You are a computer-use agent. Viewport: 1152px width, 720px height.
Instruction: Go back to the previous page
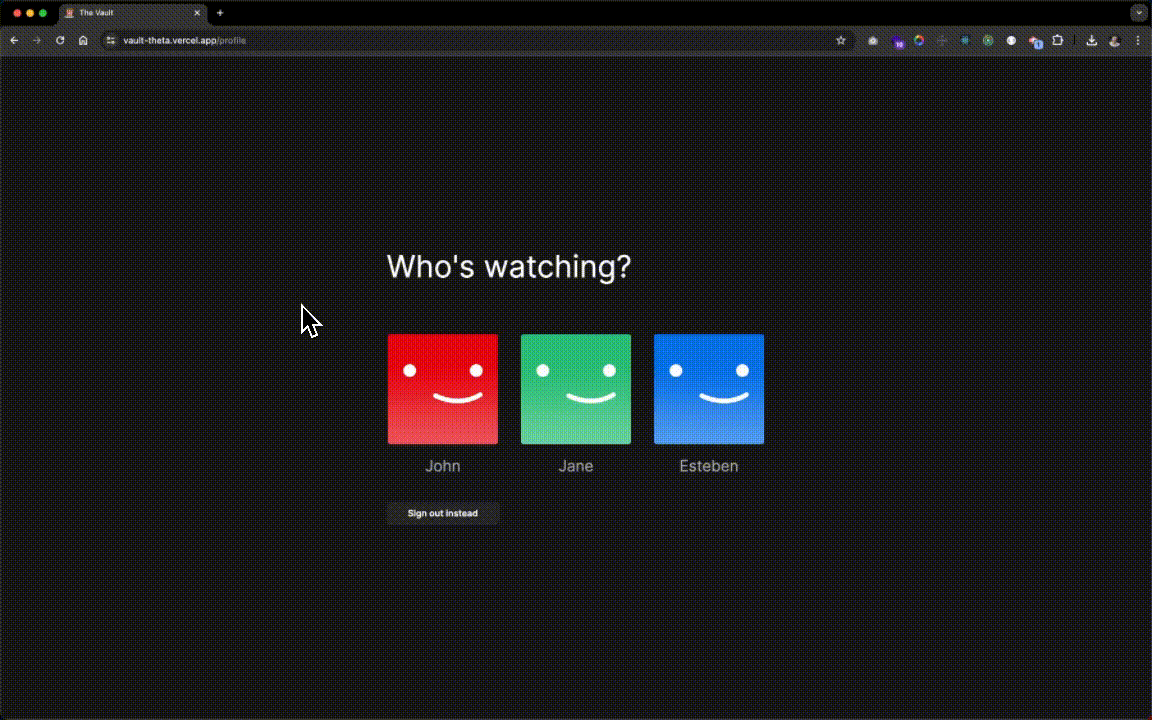(x=14, y=41)
